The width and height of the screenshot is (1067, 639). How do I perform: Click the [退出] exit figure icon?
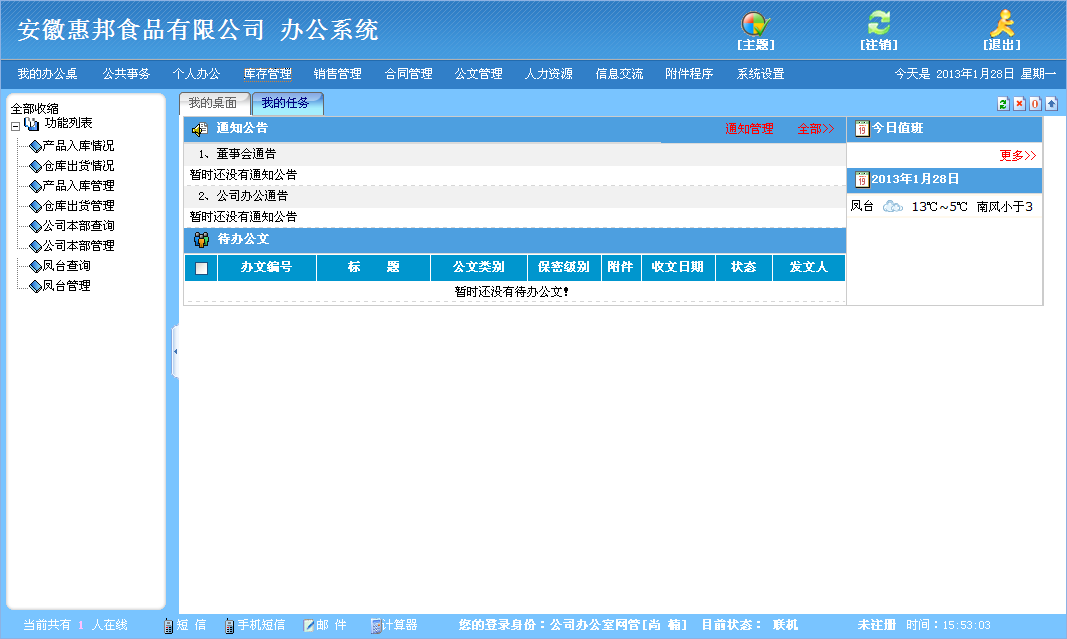(x=1003, y=22)
